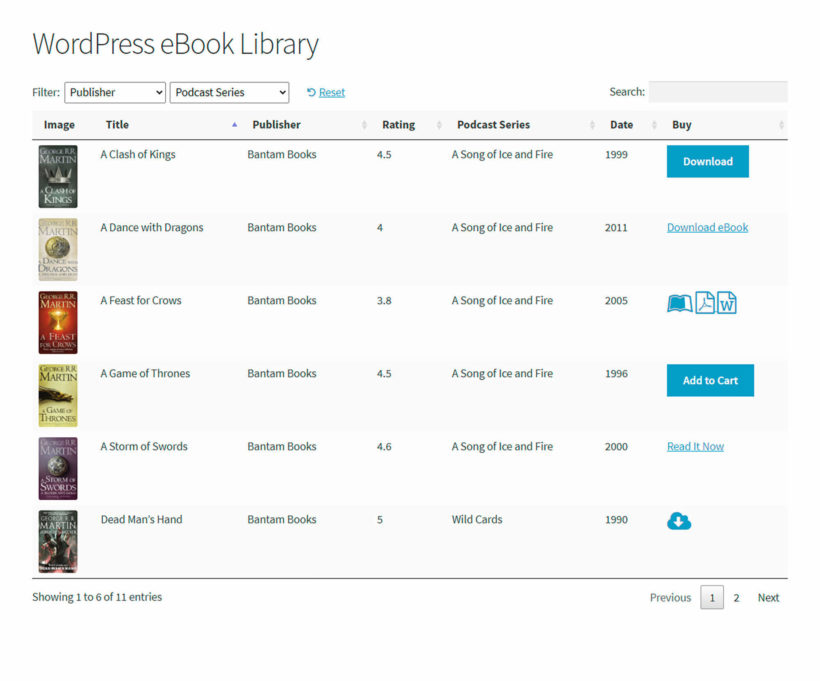Open the Download eBook link for A Dance with Dragons
This screenshot has height=681, width=820.
707,227
